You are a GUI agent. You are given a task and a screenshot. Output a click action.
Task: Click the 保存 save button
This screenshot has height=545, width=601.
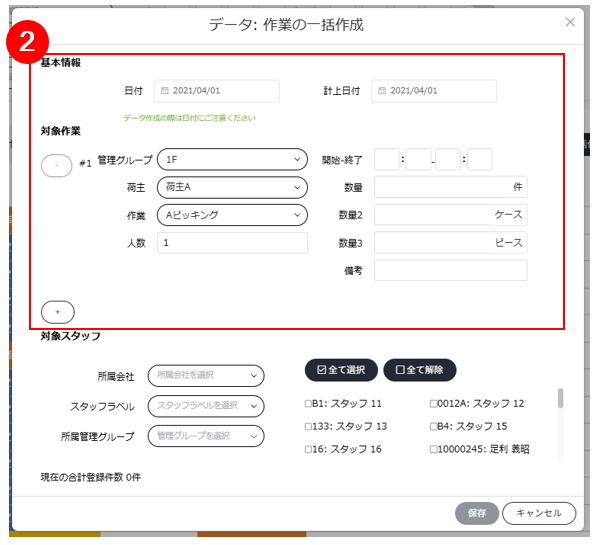click(x=477, y=513)
